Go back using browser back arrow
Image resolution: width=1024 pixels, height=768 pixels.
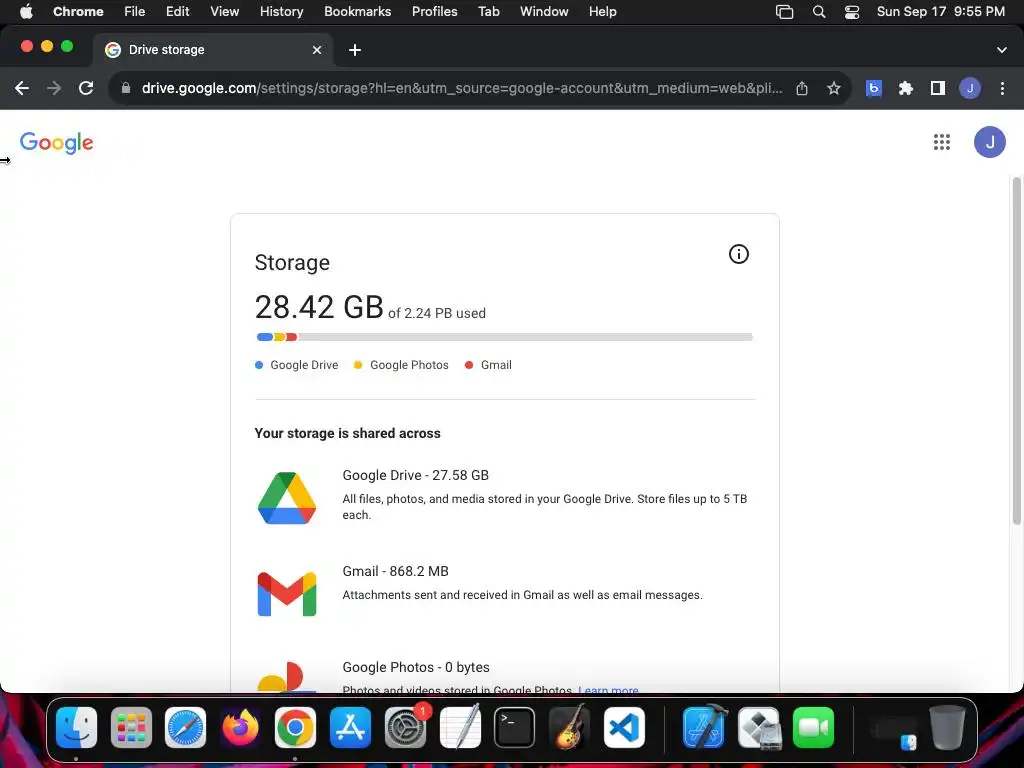pos(22,88)
